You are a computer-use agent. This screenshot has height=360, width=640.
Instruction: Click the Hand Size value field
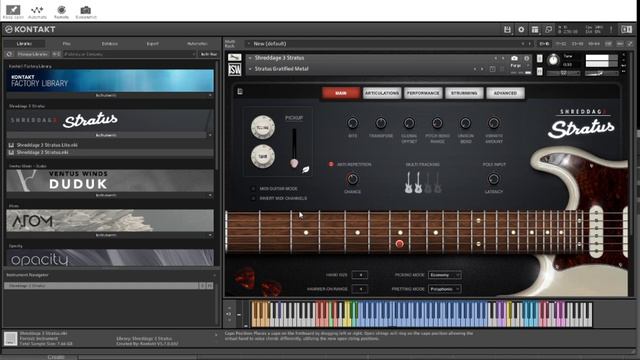[360, 275]
